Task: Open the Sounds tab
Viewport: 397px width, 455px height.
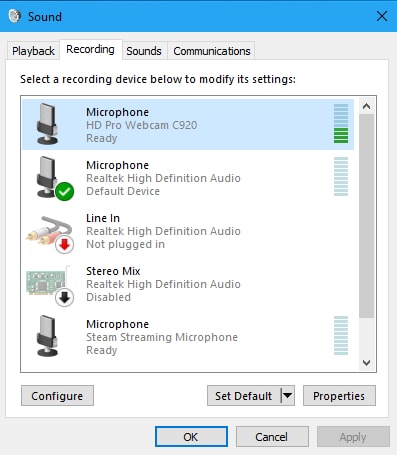Action: pos(144,51)
